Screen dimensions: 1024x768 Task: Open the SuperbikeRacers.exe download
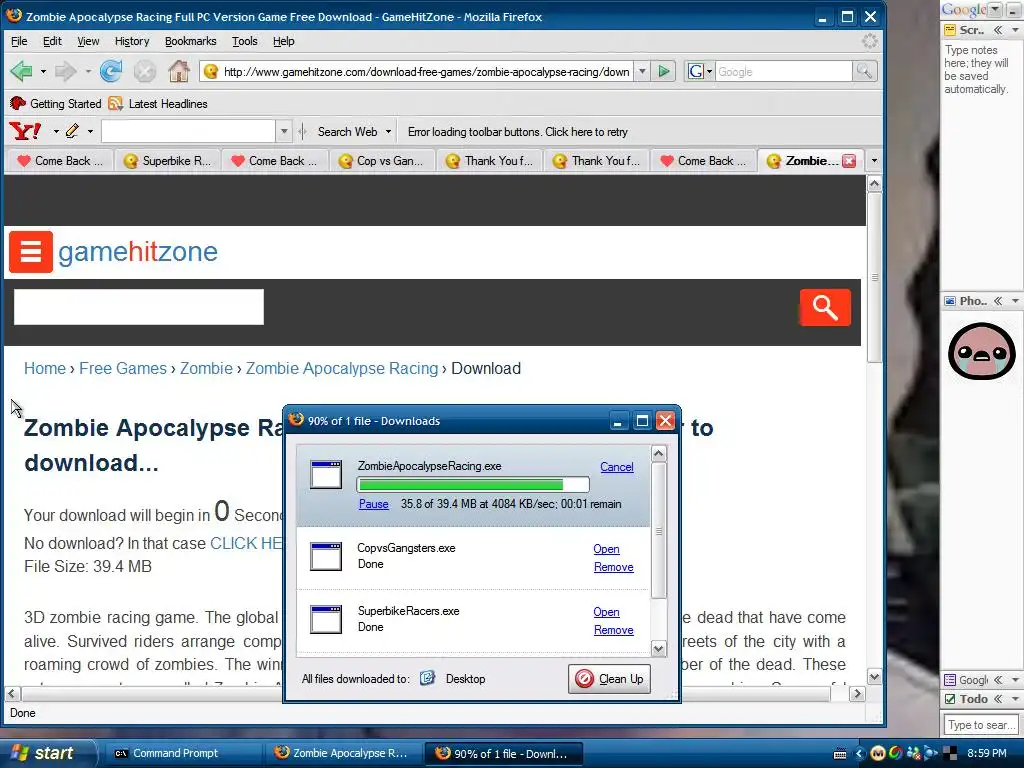[606, 612]
